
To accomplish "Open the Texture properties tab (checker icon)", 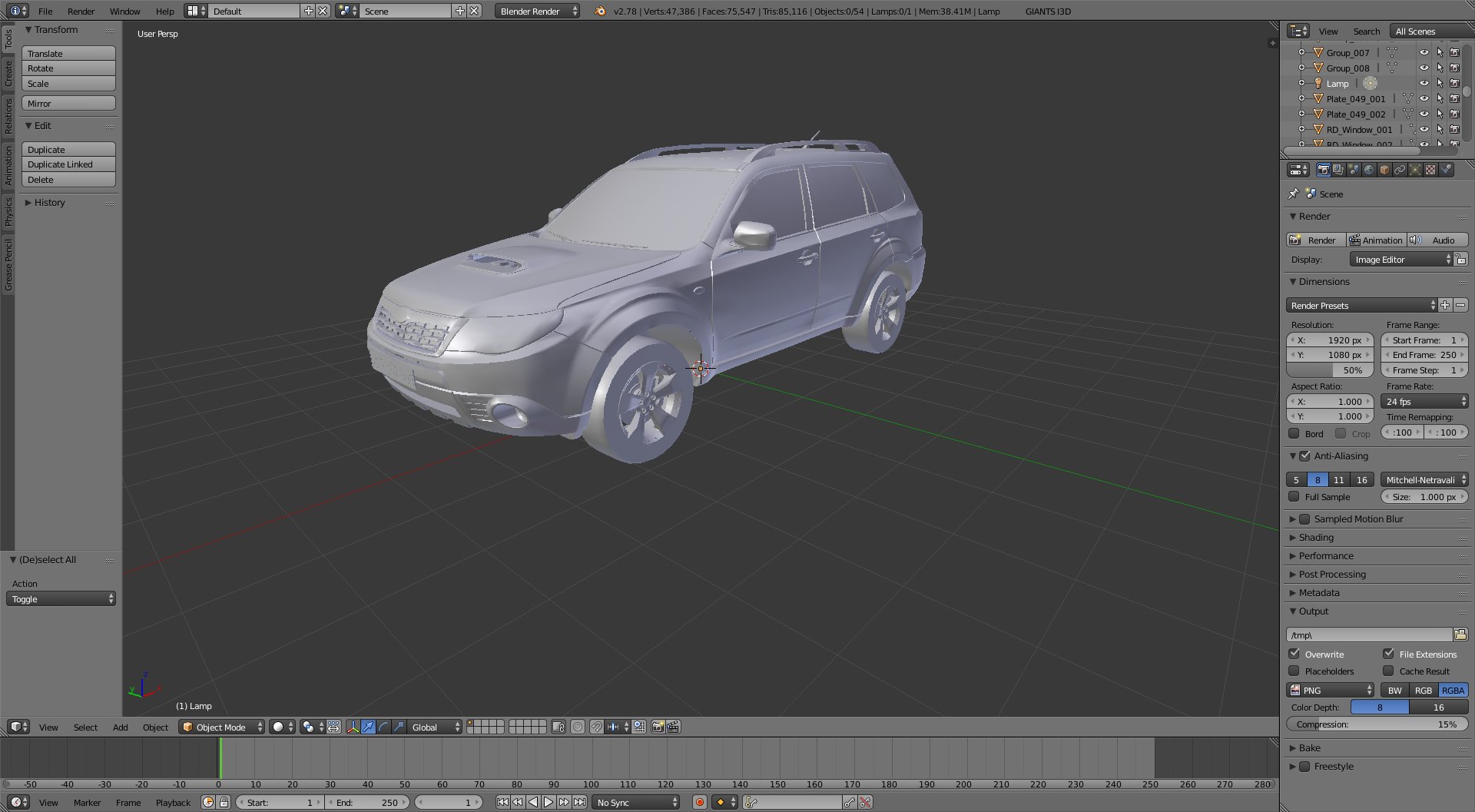I will (x=1430, y=170).
